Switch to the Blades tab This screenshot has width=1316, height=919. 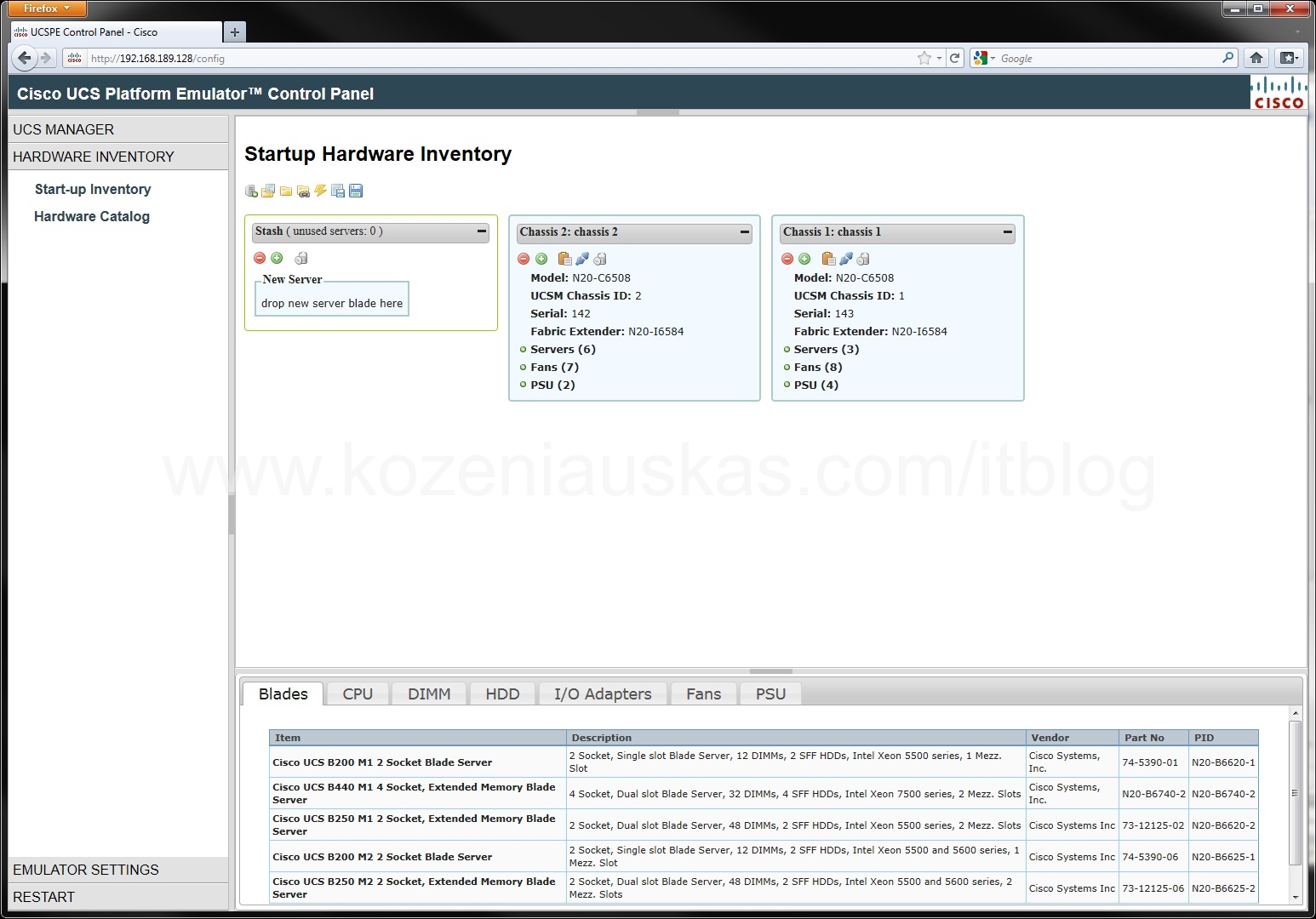point(283,694)
